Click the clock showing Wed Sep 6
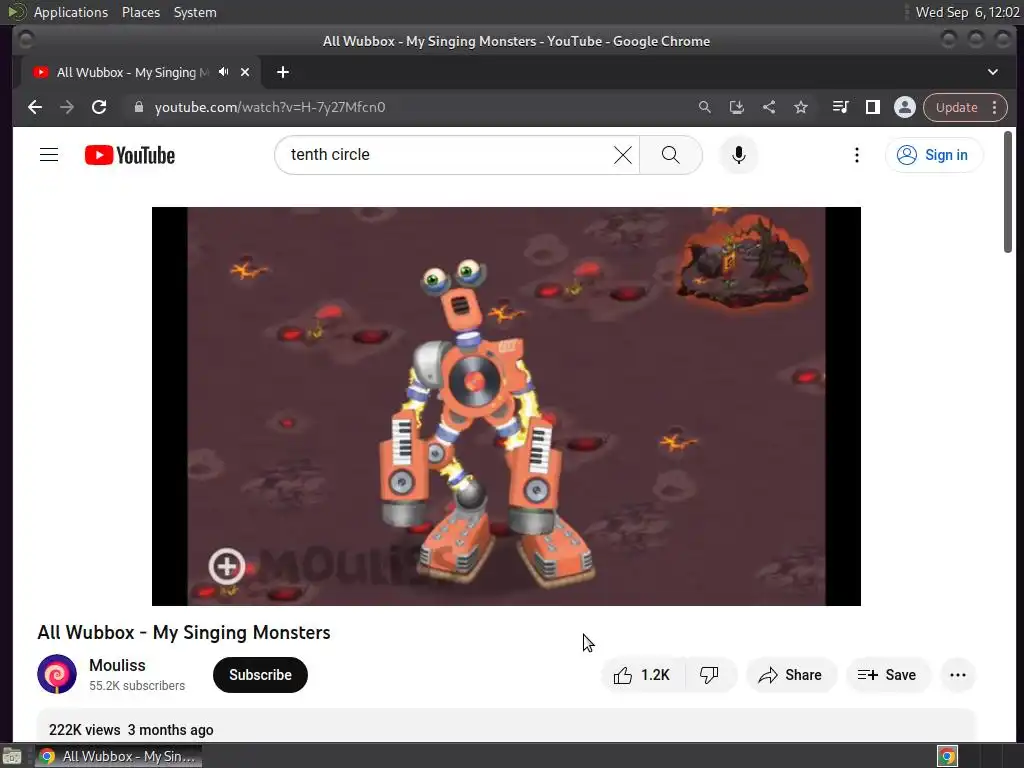This screenshot has height=768, width=1024. pyautogui.click(x=967, y=12)
